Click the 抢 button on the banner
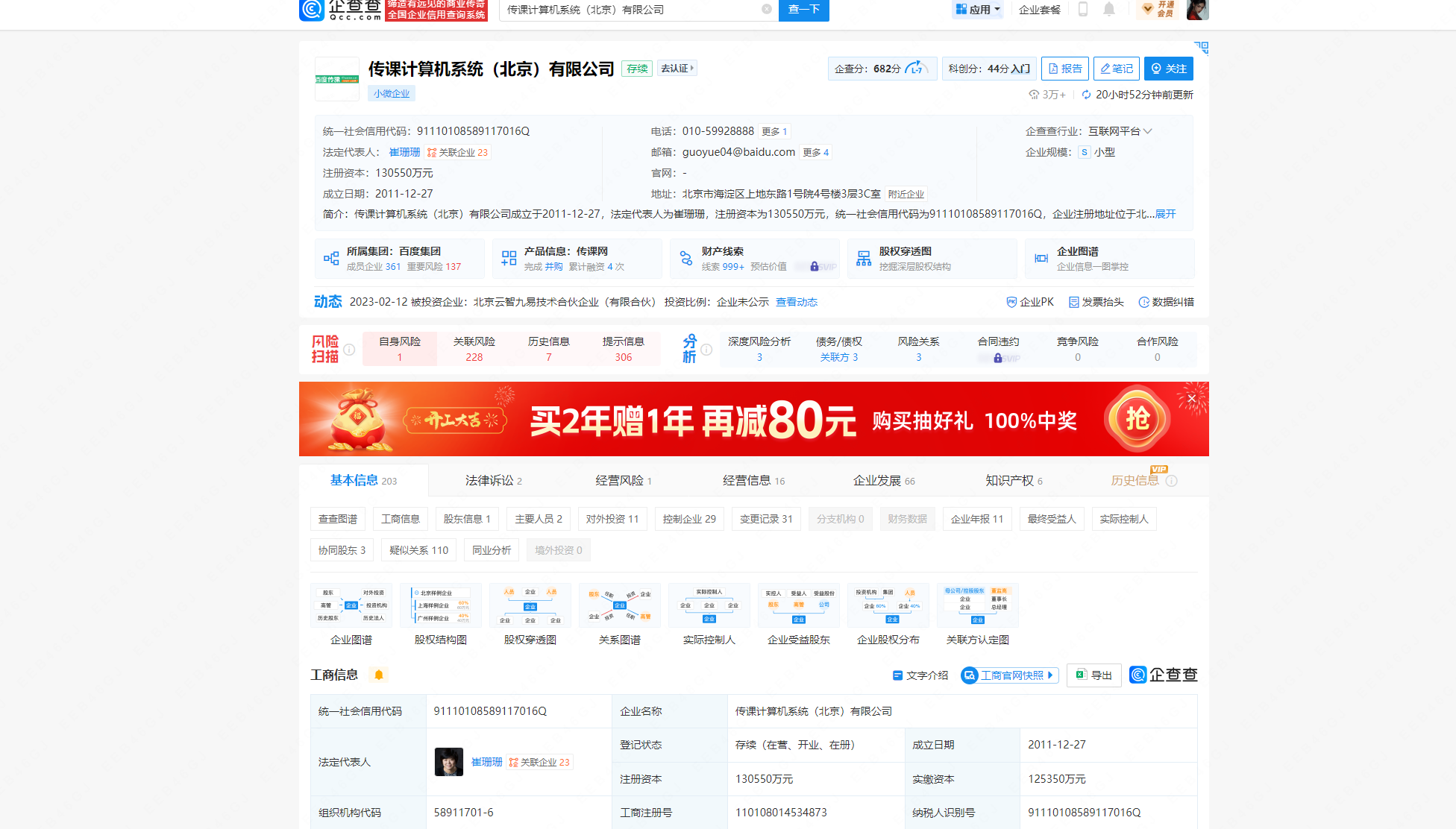1456x829 pixels. 1137,419
